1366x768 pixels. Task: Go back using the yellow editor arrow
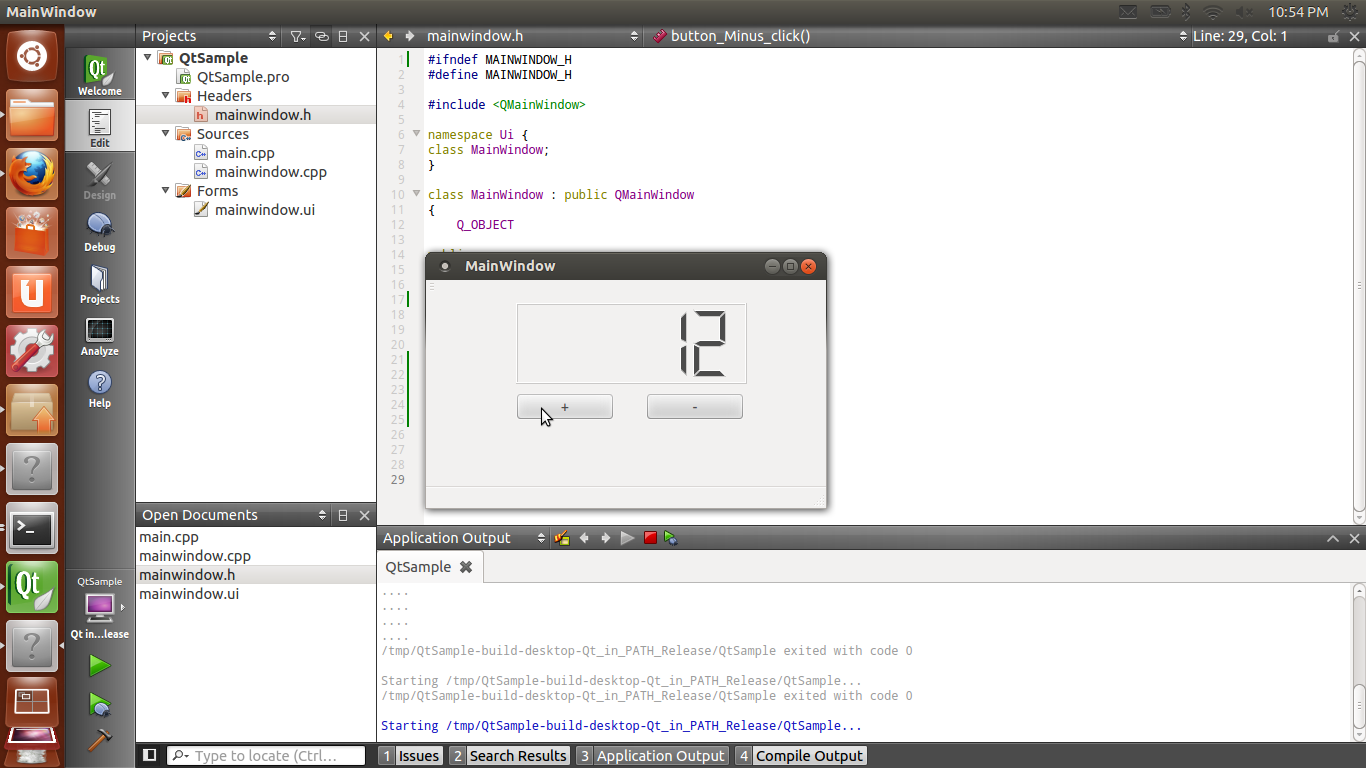tap(388, 36)
